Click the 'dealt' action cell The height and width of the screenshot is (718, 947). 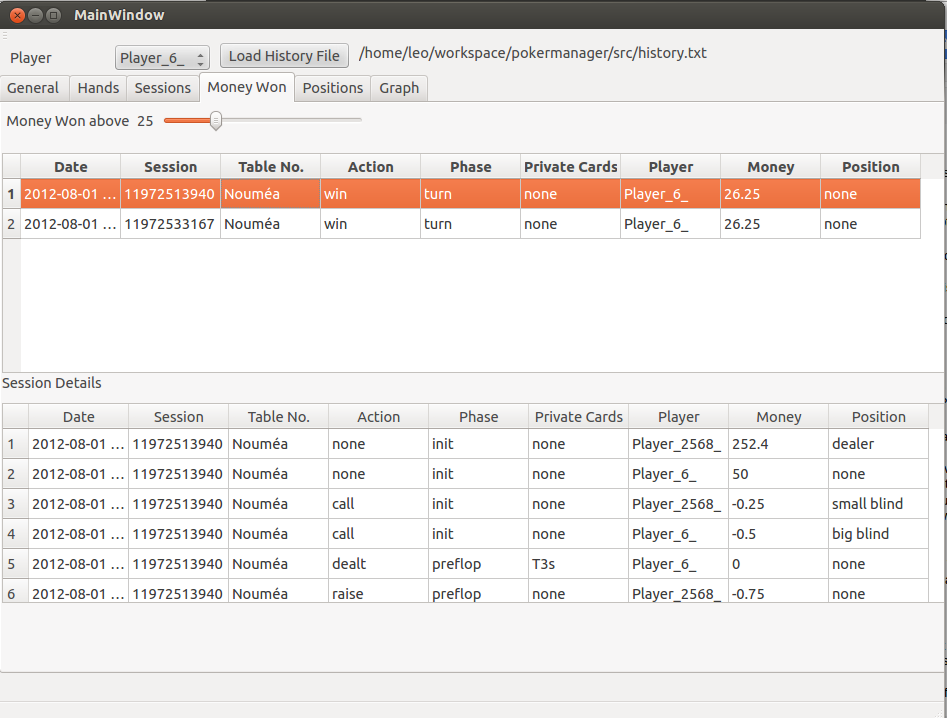coord(378,563)
